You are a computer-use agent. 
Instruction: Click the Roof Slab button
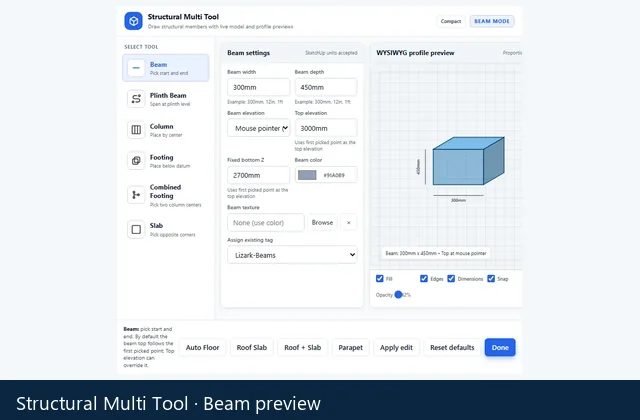point(251,347)
